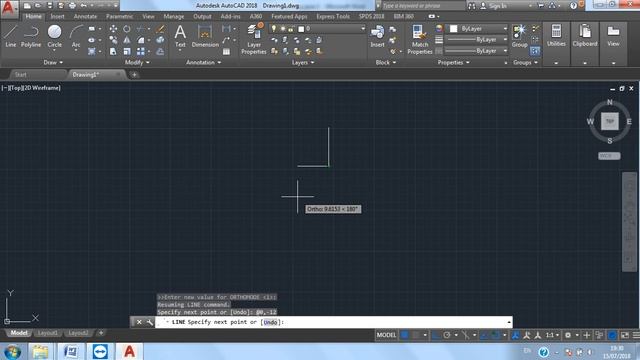This screenshot has height=360, width=640.
Task: Select the Line tool
Action: pyautogui.click(x=11, y=36)
